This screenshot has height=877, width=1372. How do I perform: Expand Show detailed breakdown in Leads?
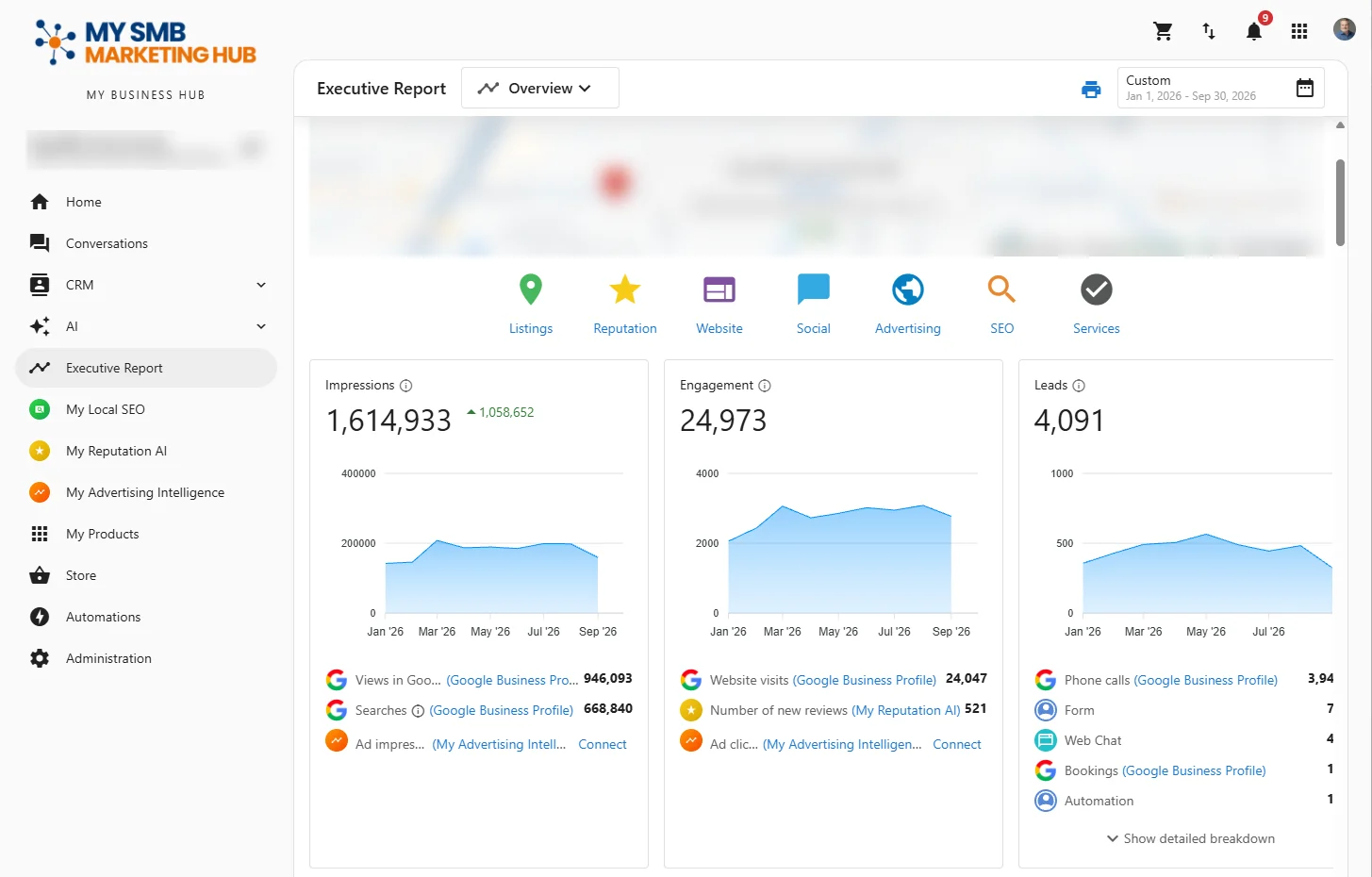1191,838
